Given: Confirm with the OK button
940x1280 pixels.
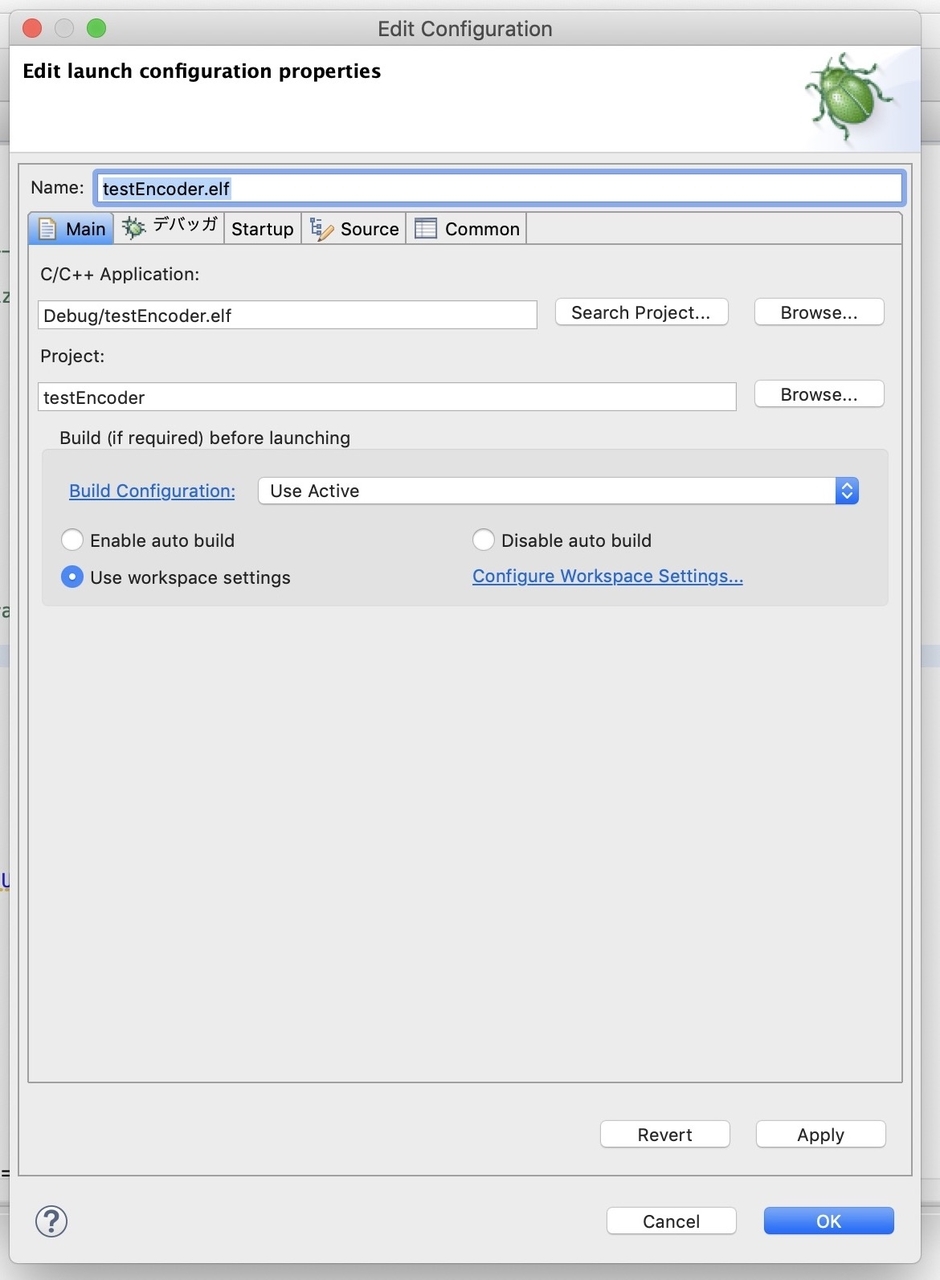Looking at the screenshot, I should coord(828,1221).
